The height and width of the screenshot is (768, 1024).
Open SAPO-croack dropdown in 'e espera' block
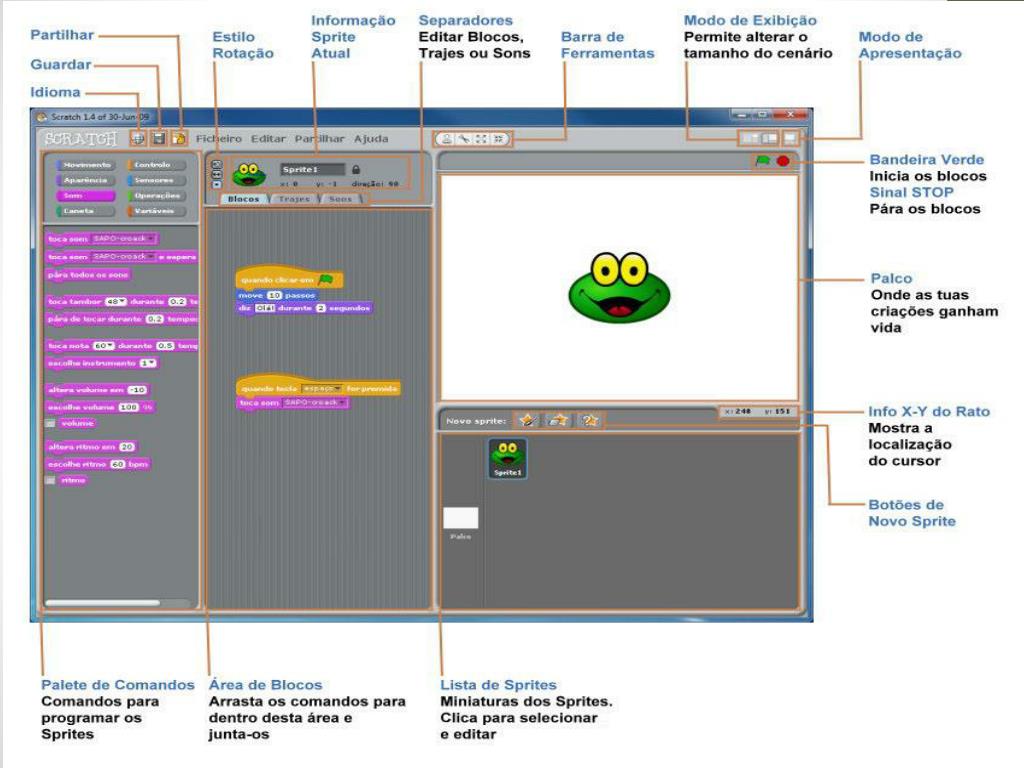point(123,257)
